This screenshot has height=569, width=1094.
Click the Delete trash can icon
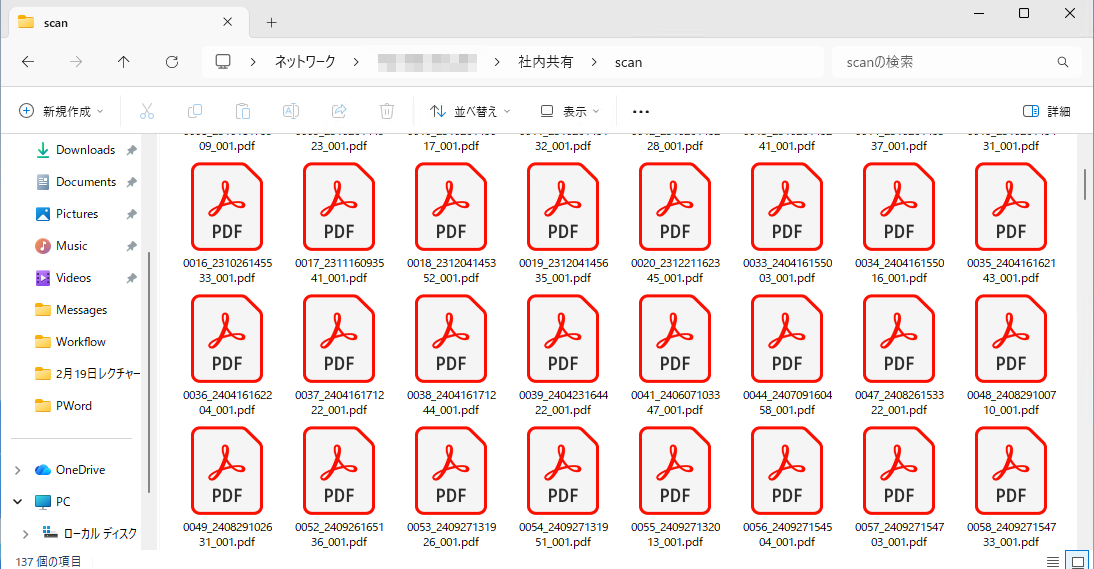pos(387,111)
